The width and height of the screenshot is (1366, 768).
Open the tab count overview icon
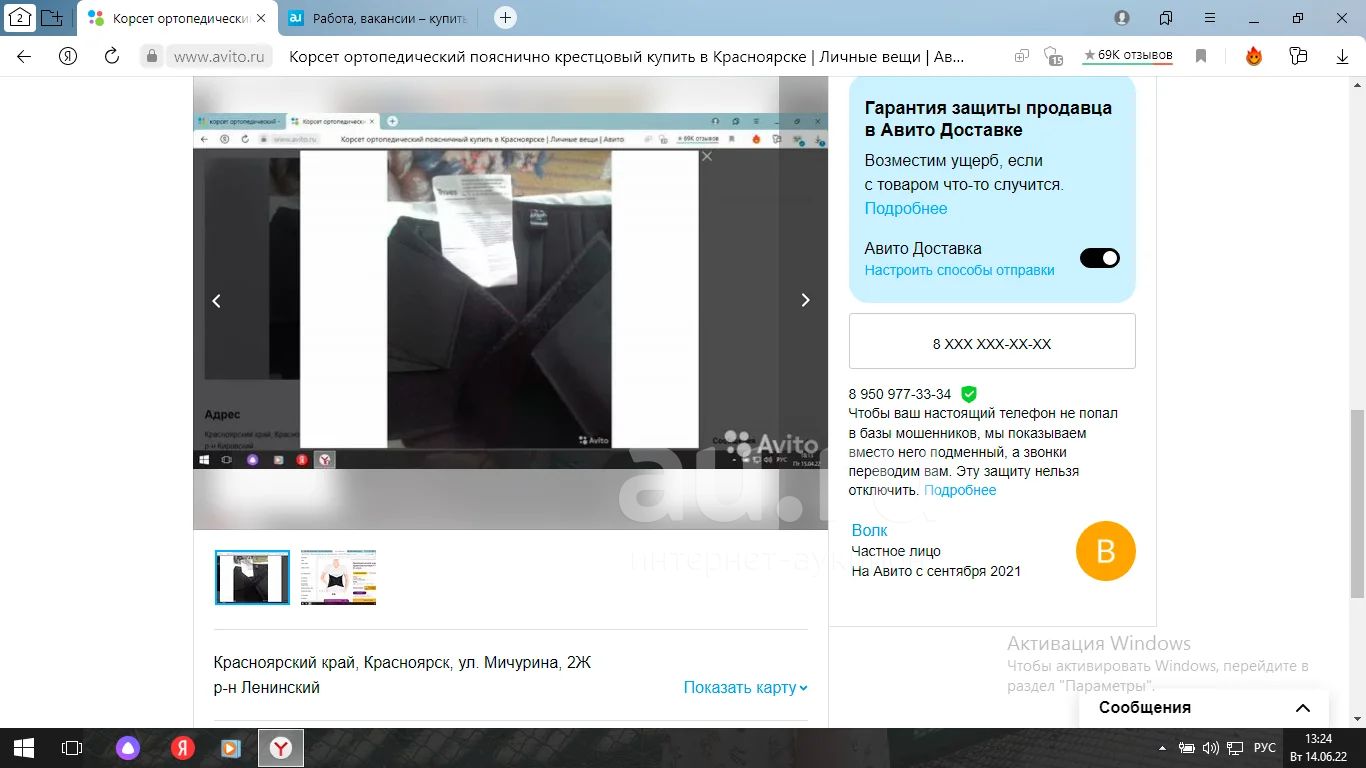[x=19, y=18]
